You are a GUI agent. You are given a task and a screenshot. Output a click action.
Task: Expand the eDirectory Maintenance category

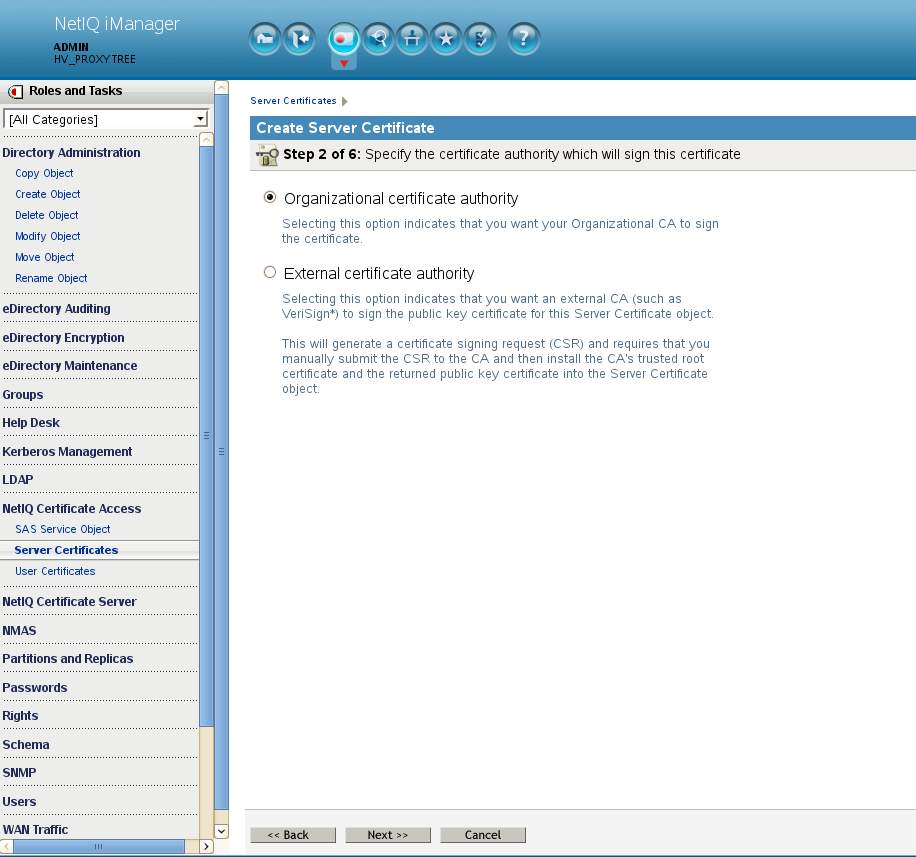[70, 366]
